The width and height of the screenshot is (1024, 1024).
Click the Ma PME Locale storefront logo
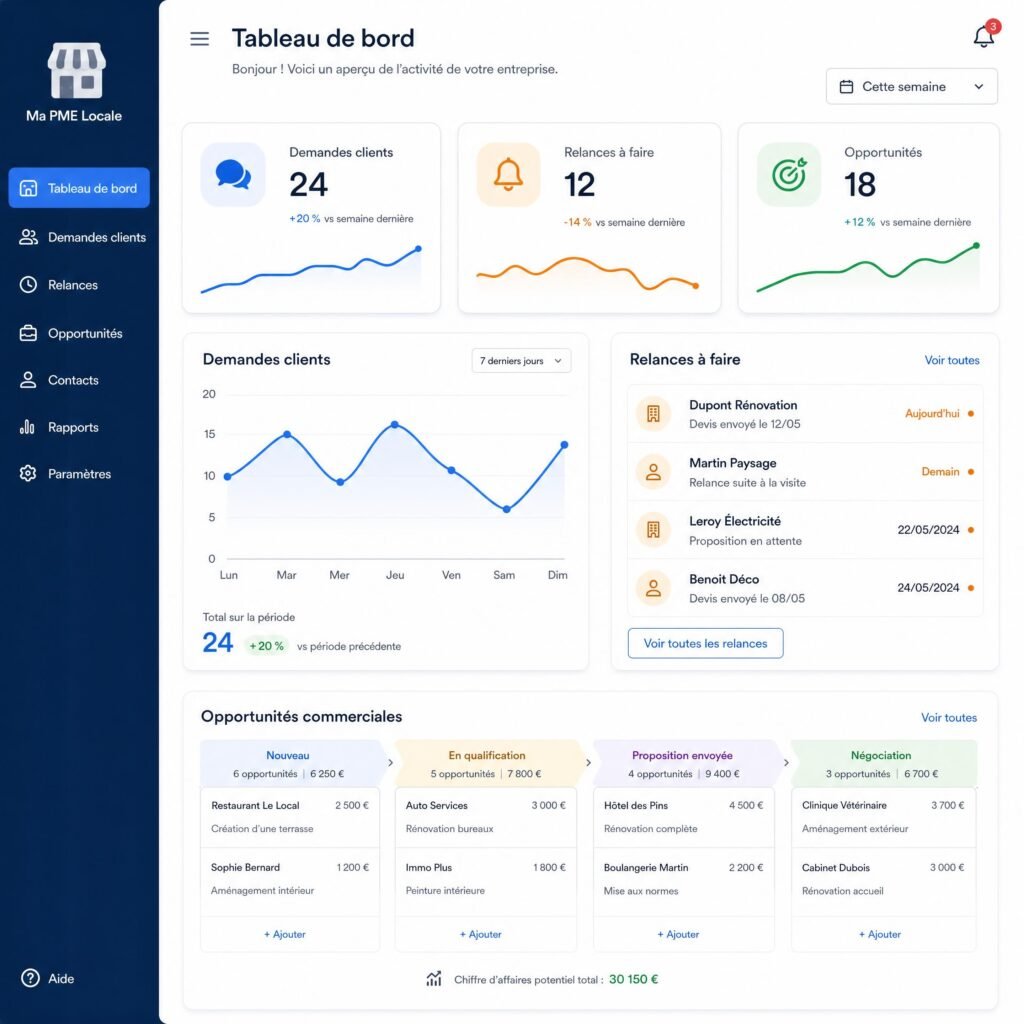click(x=76, y=70)
